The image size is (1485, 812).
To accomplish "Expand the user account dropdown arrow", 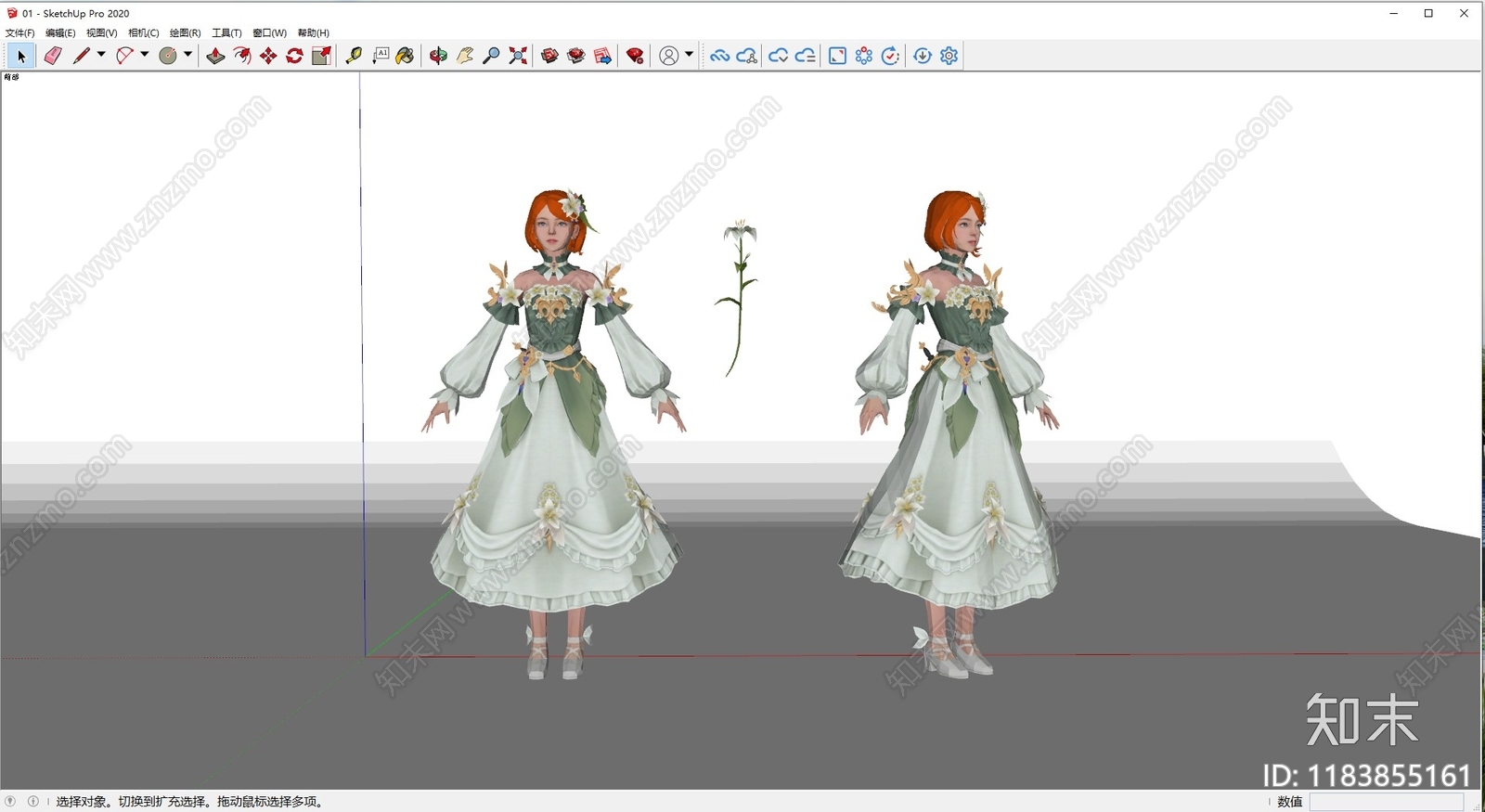I will coord(689,55).
